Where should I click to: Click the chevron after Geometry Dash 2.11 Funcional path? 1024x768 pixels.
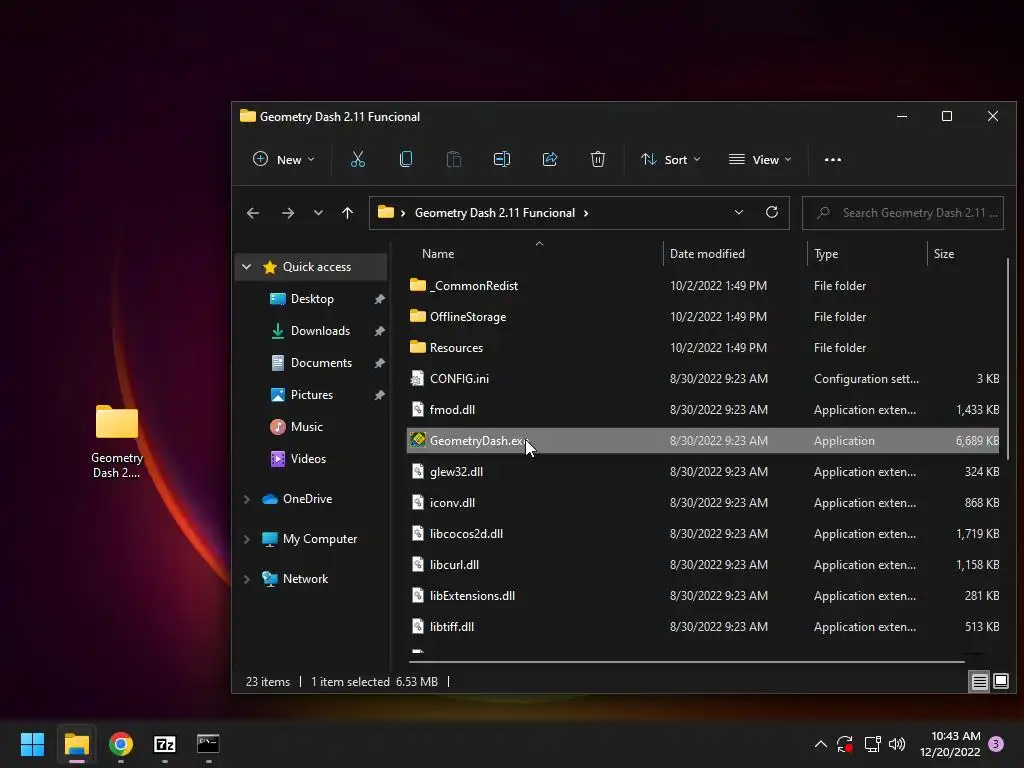(x=586, y=213)
